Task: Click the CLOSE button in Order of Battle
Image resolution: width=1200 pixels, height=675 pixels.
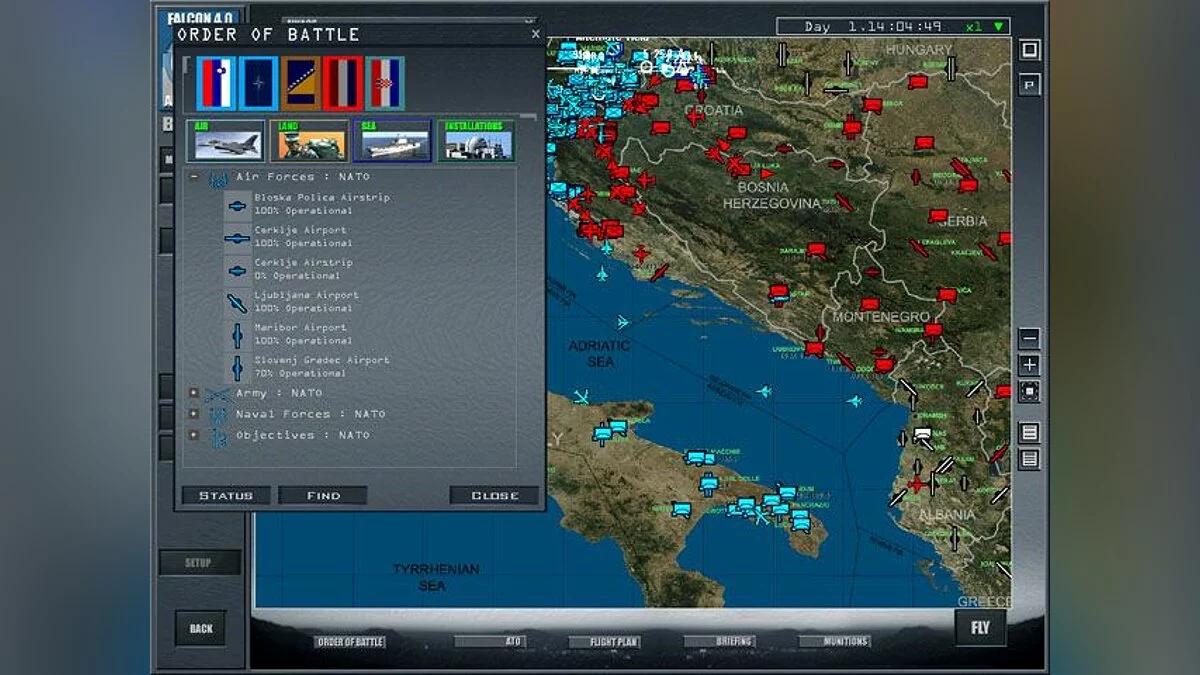Action: [x=494, y=495]
